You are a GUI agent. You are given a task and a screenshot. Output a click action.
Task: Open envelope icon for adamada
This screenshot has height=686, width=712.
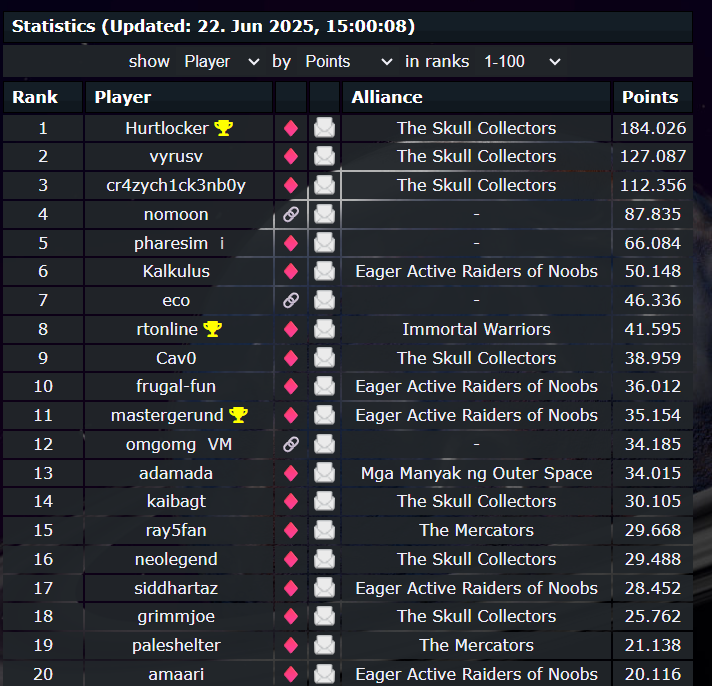[324, 473]
